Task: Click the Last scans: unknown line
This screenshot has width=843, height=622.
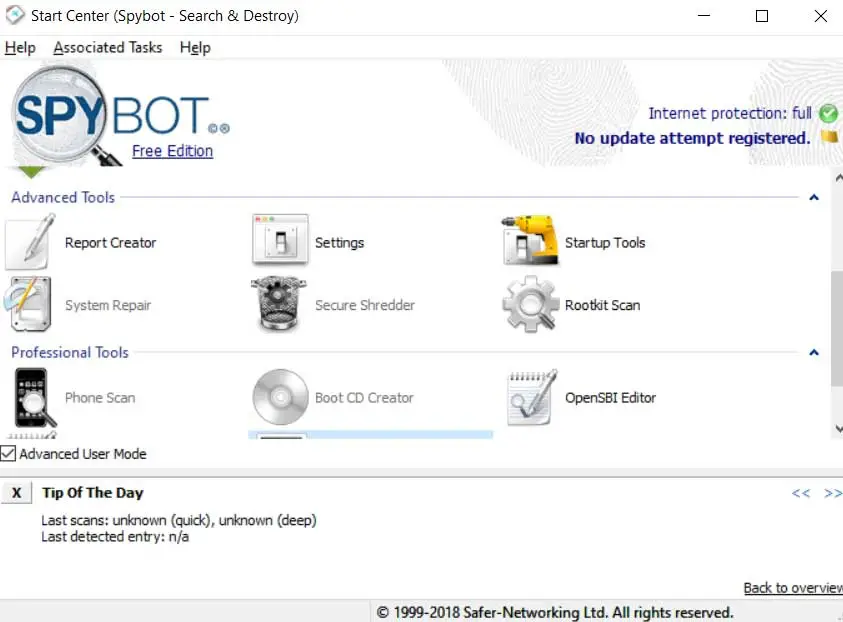Action: pos(178,520)
